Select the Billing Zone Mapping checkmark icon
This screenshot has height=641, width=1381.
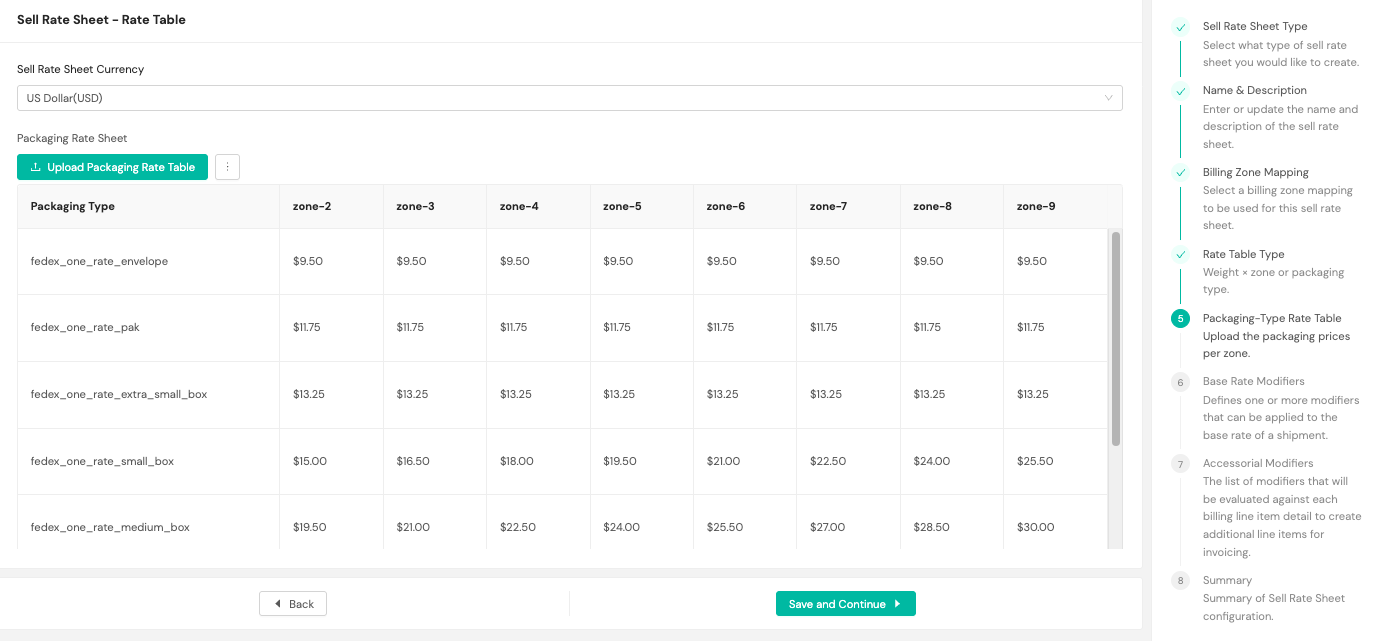pos(1180,173)
